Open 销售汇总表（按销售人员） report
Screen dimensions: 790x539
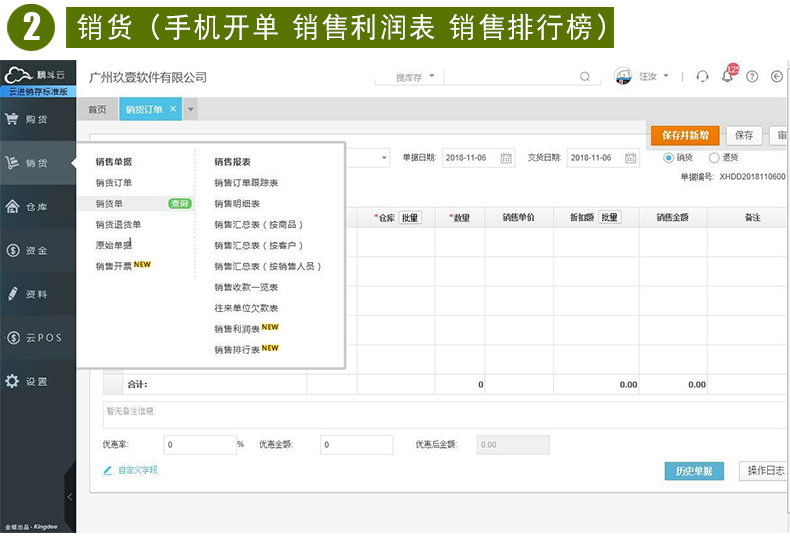(268, 266)
